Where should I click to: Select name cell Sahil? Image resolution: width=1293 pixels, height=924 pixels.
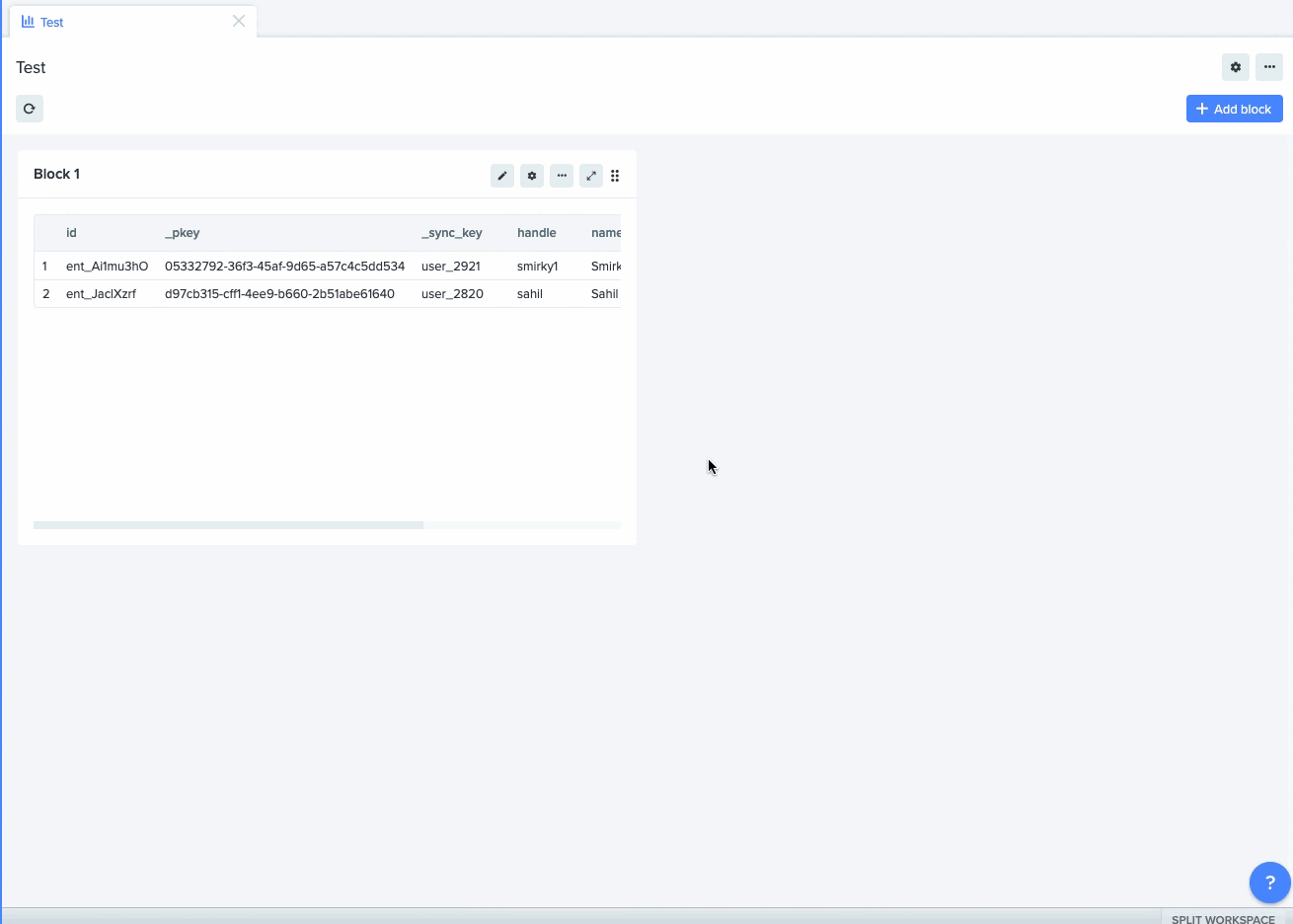pyautogui.click(x=604, y=294)
